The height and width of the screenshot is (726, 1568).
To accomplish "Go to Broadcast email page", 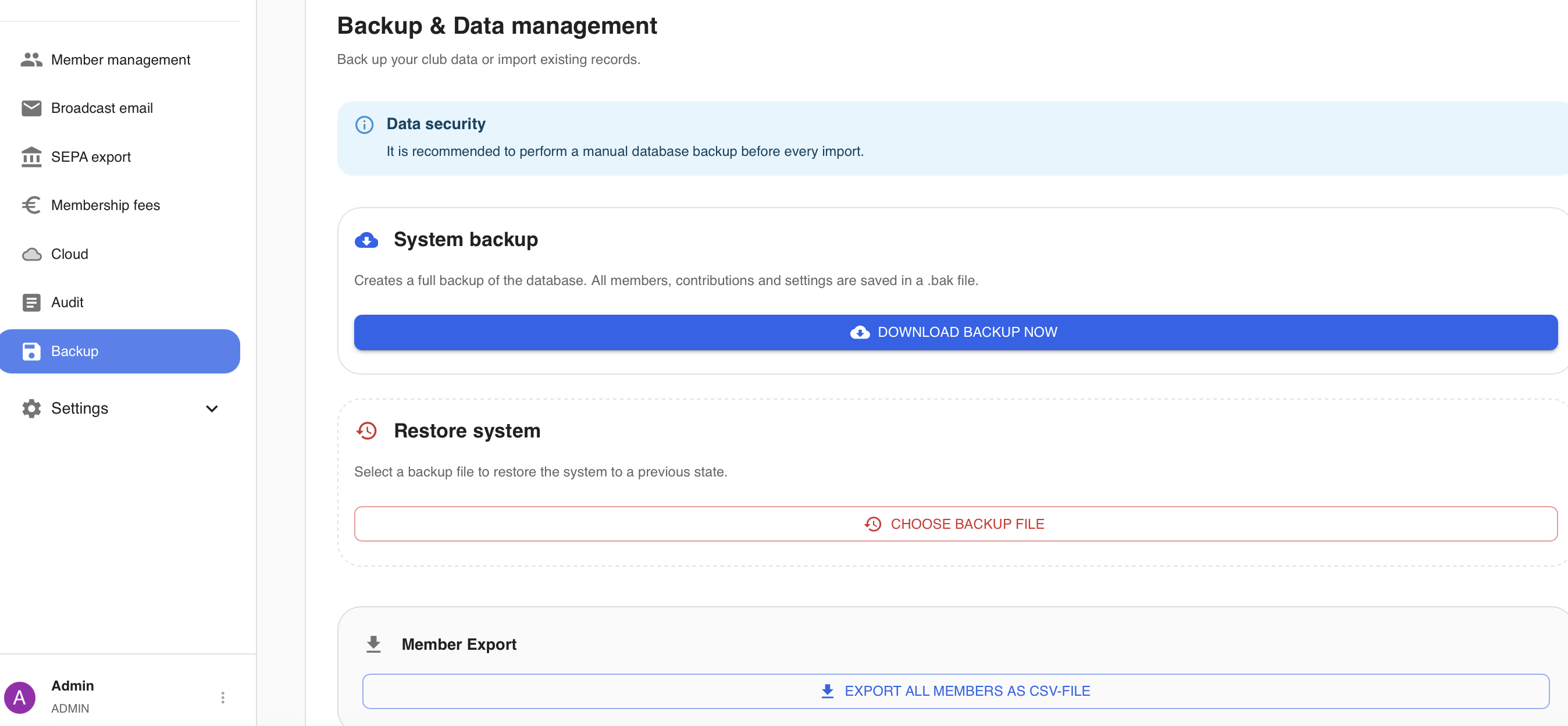I will click(120, 108).
